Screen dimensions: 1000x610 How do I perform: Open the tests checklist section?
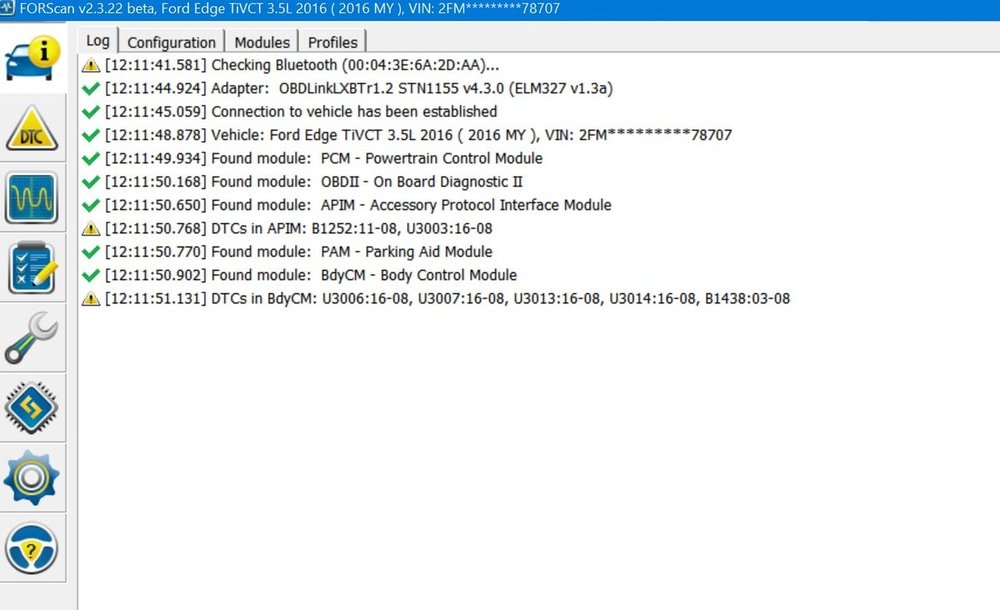(x=33, y=268)
